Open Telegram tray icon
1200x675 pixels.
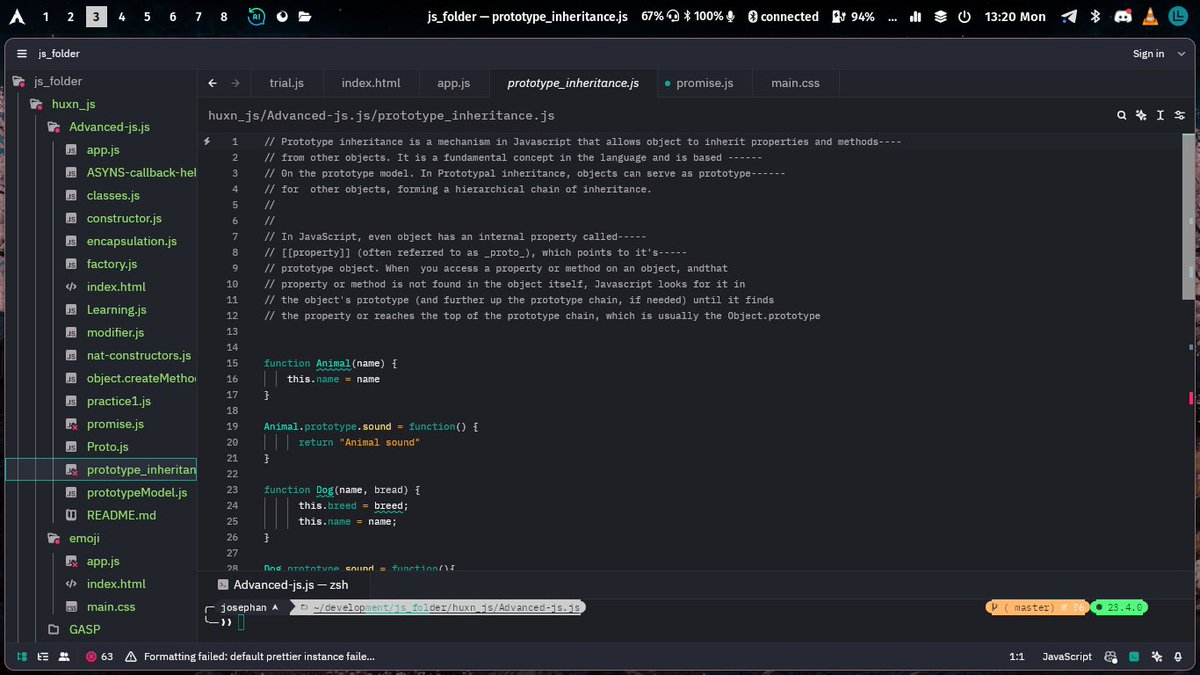click(x=1069, y=16)
